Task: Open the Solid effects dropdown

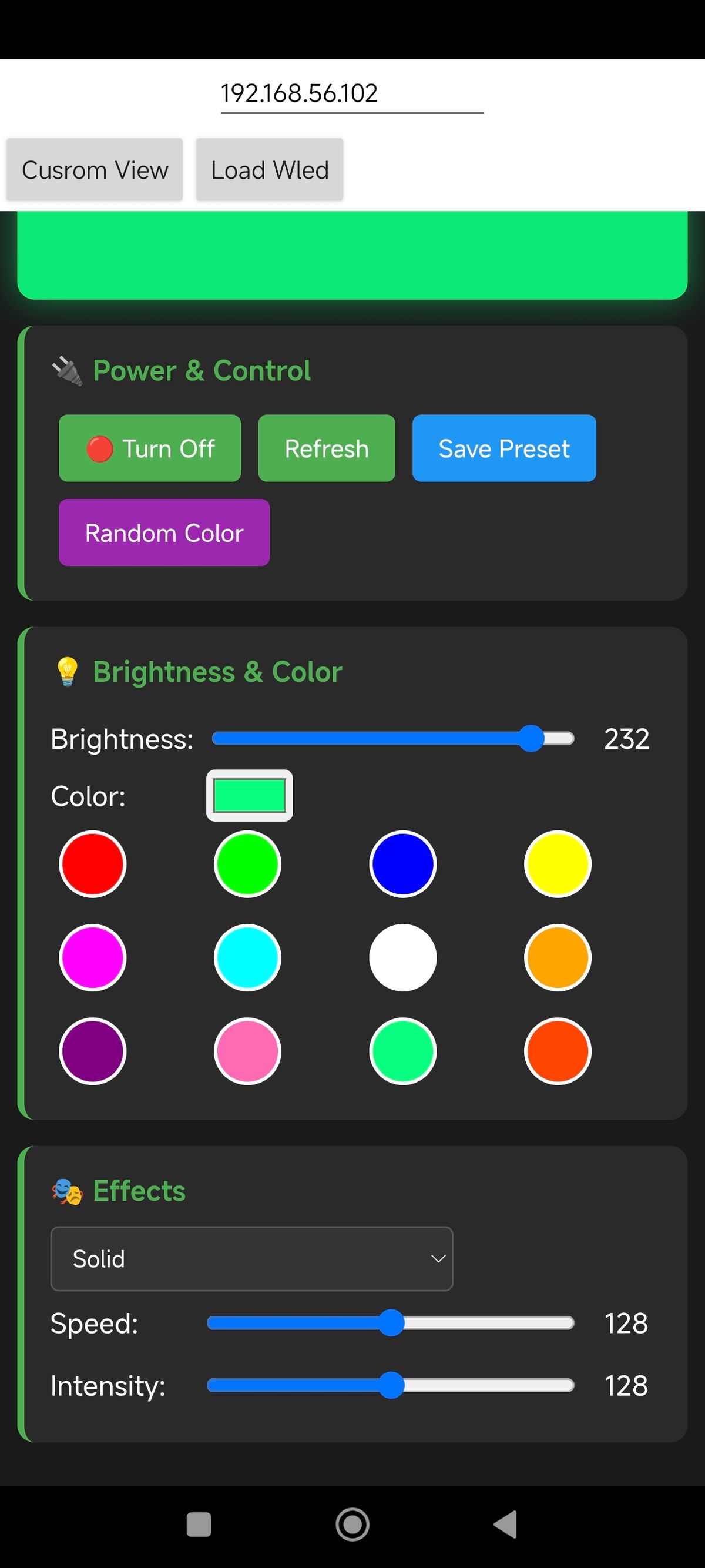Action: (251, 1259)
